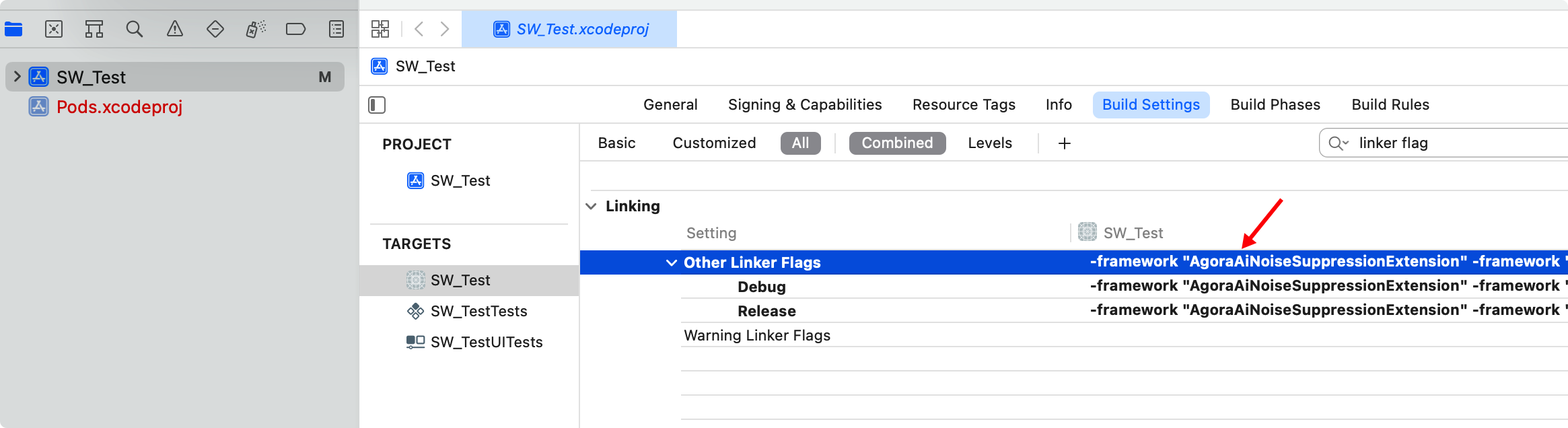Open the Report navigator icon

(x=336, y=29)
